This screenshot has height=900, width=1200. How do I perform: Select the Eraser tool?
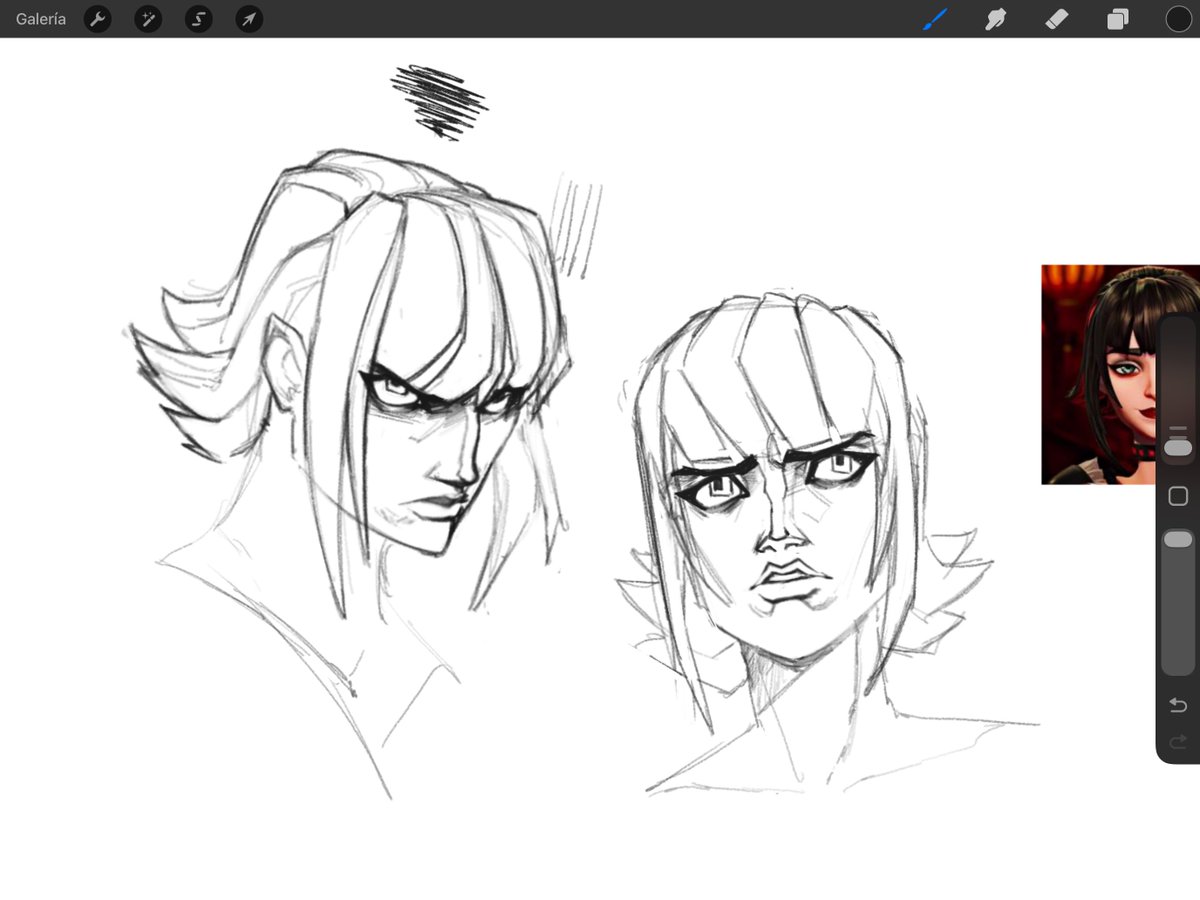(1057, 19)
